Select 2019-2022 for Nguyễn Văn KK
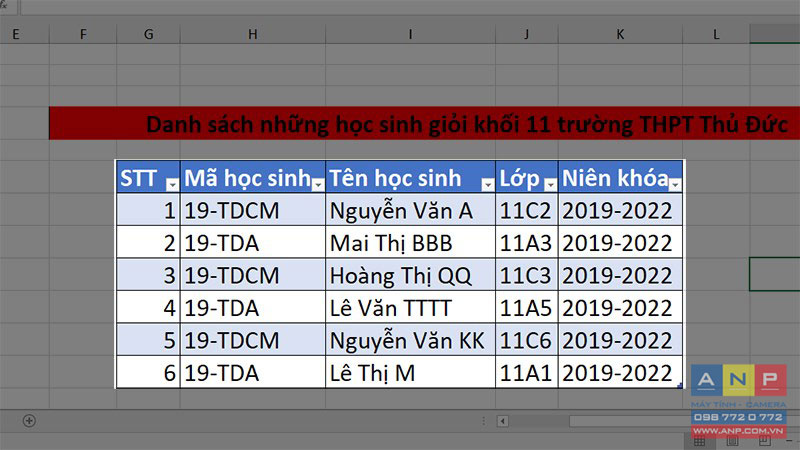Viewport: 800px width, 450px height. click(620, 340)
